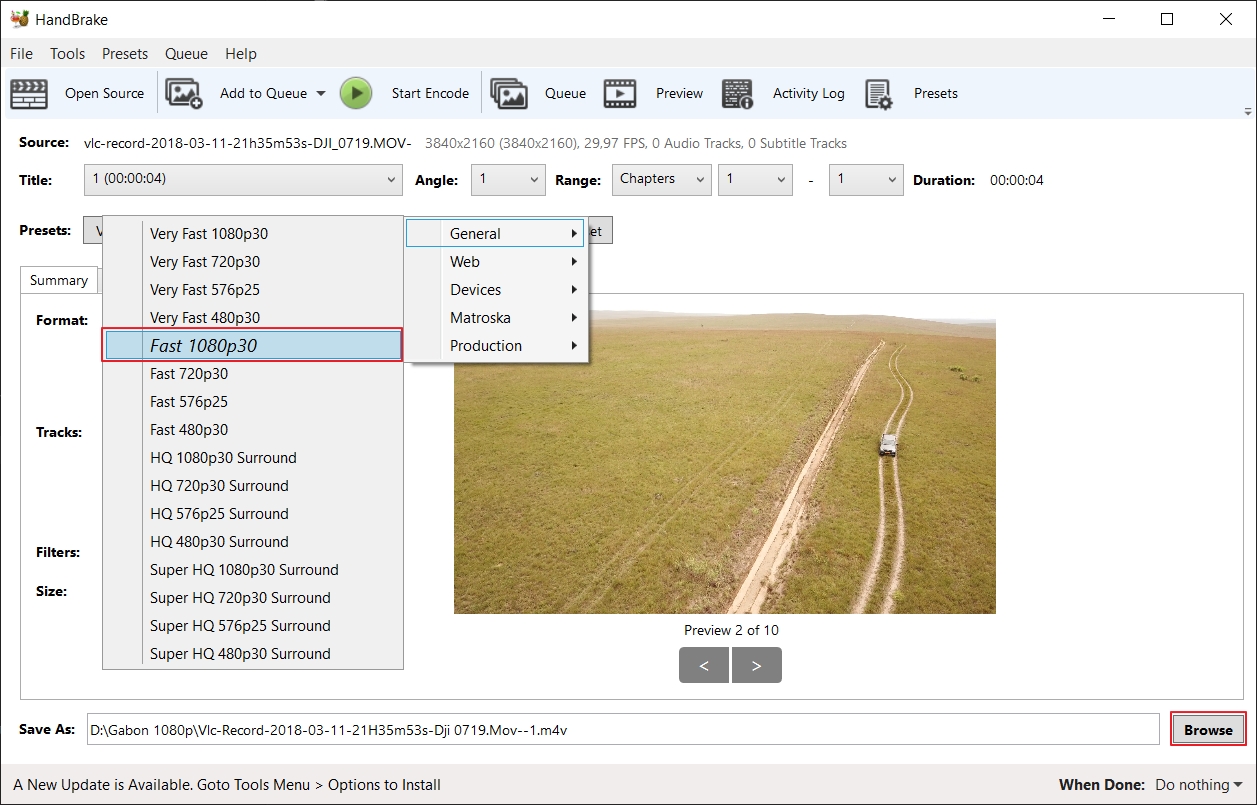Expand the Range Chapters dropdown
This screenshot has height=805, width=1257.
[x=661, y=180]
